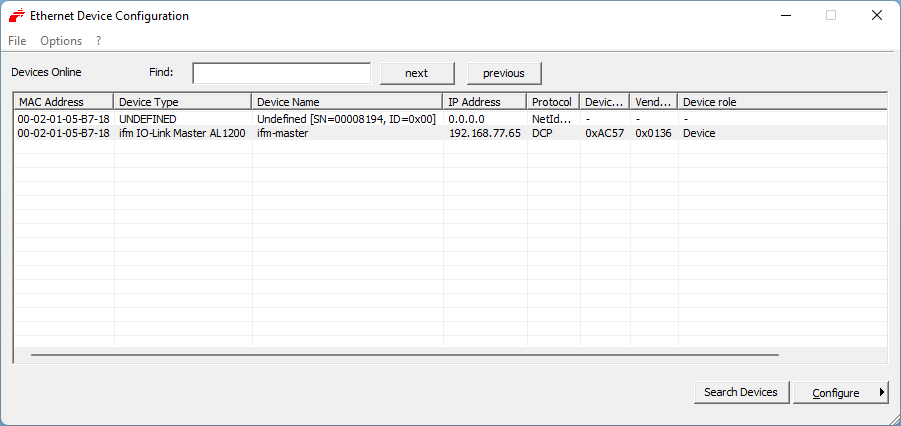Screen dimensions: 901x426
Task: Open the Options menu
Action: (x=61, y=41)
